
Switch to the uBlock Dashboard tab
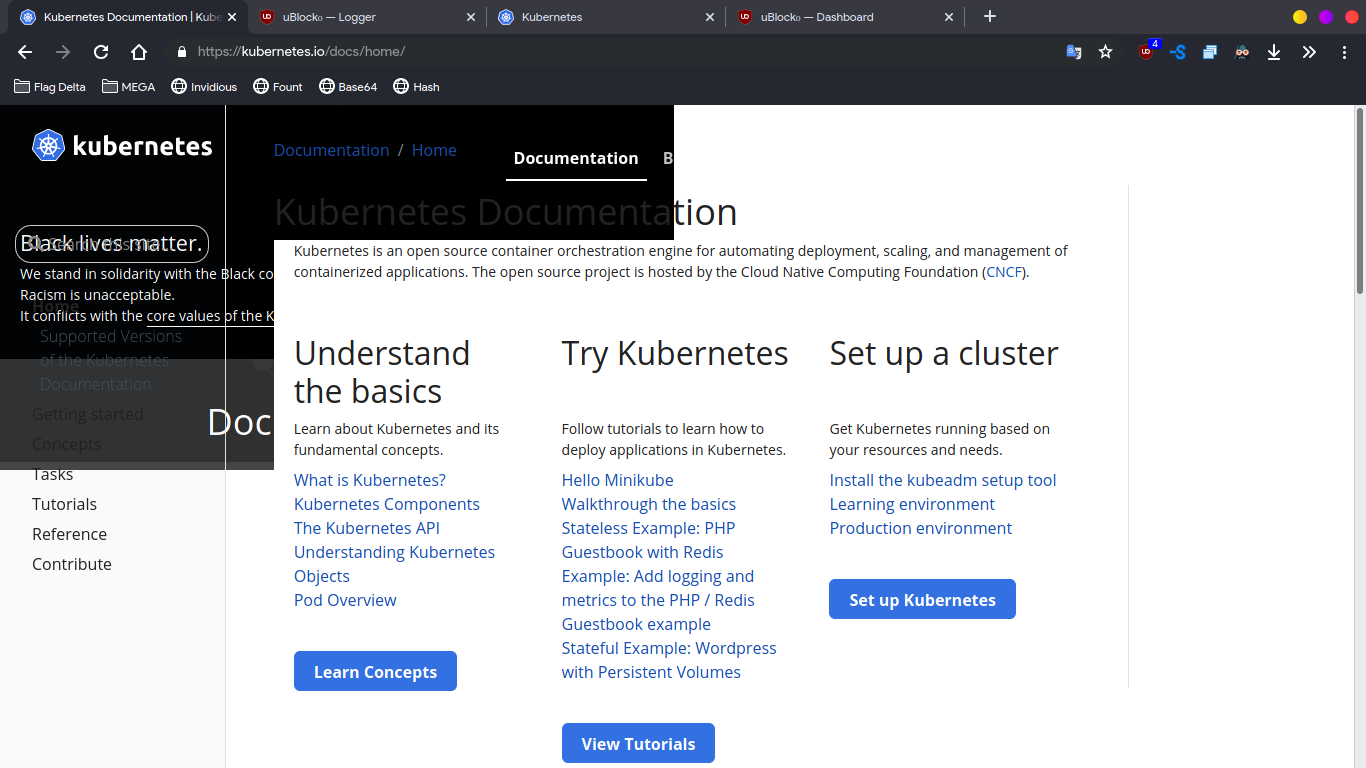coord(846,17)
